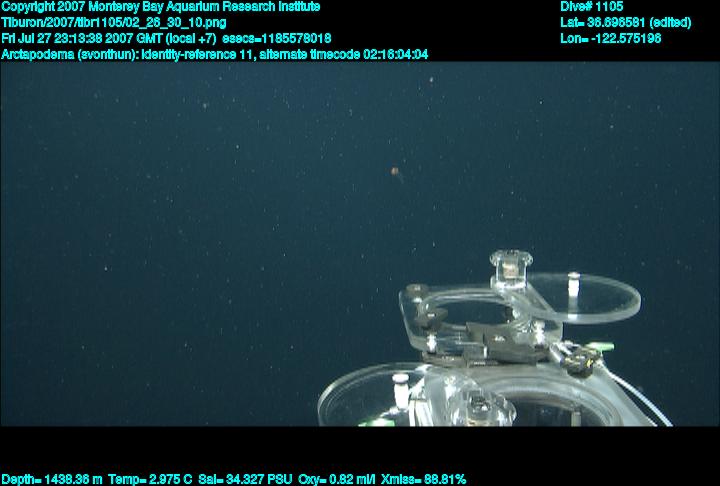720x486 pixels.
Task: Click the small orange jellyfish in the water
Action: click(x=395, y=172)
